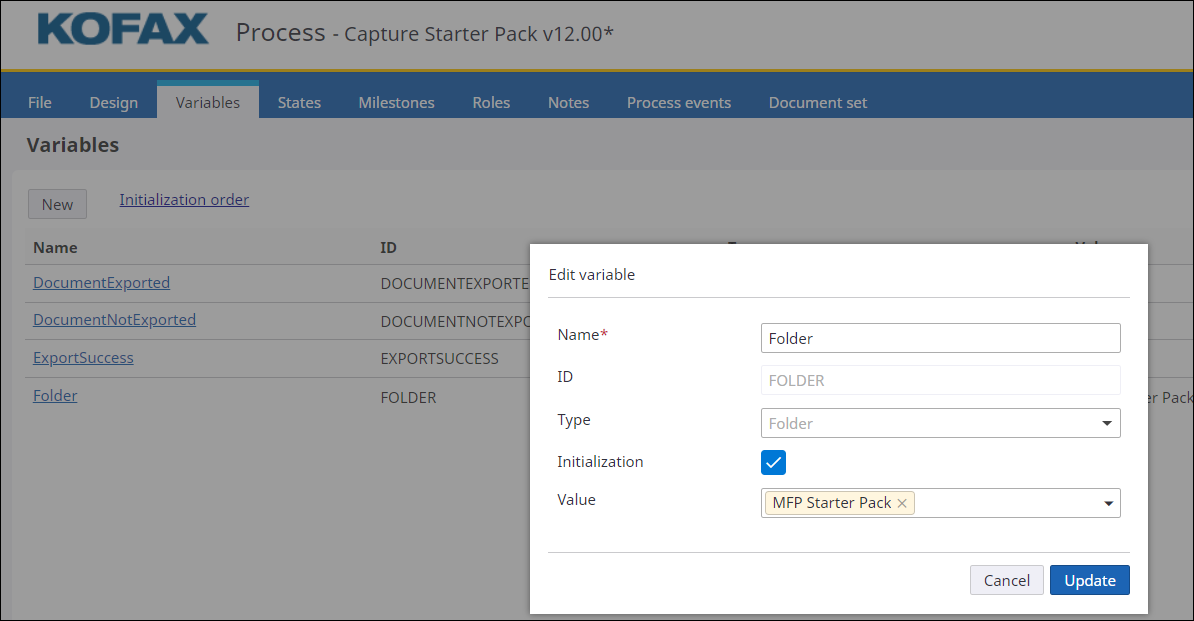
Task: Open the Milestones tab
Action: click(x=396, y=102)
